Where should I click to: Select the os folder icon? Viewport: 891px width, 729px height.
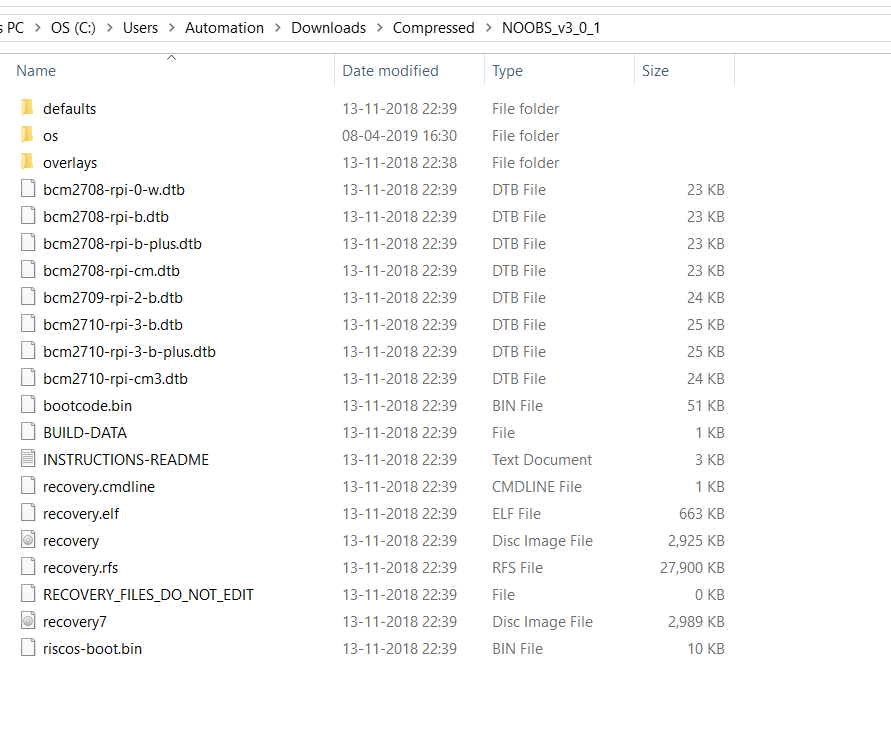pyautogui.click(x=27, y=135)
